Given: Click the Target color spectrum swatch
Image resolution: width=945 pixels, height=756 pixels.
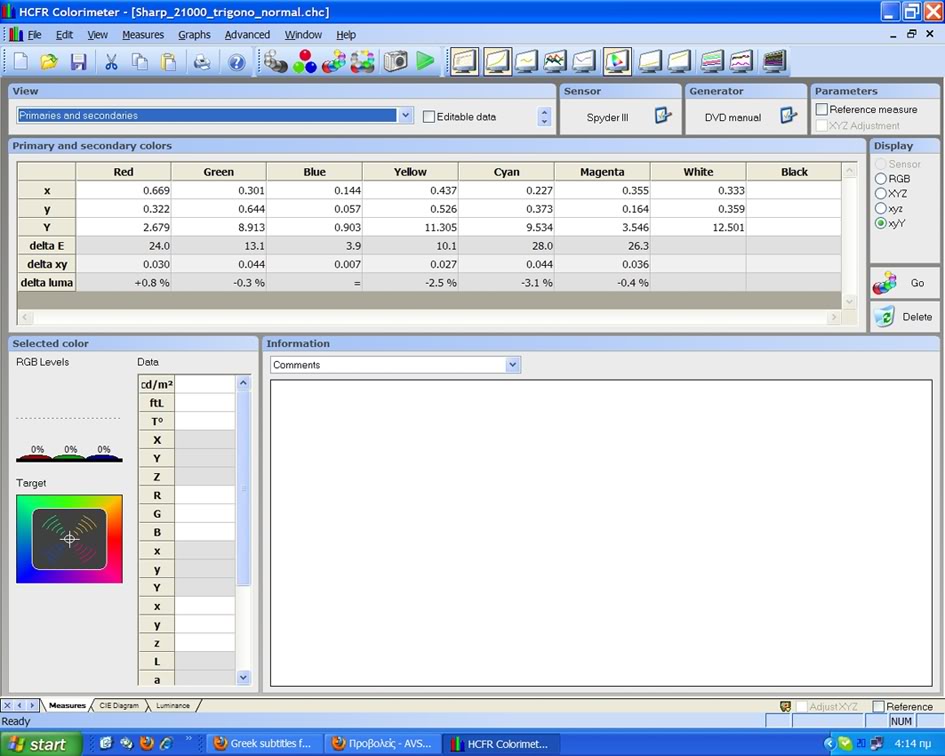Looking at the screenshot, I should tap(69, 539).
